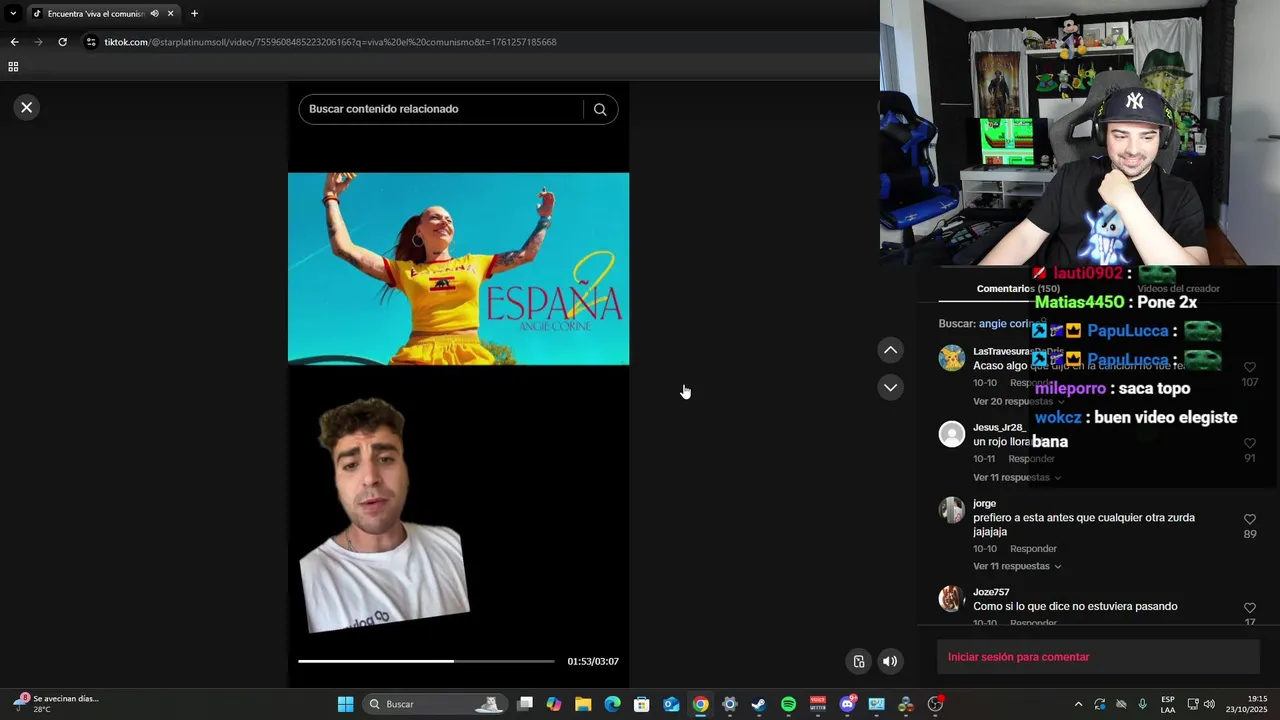
Task: Click Responder under jorge's comment
Action: [1033, 549]
